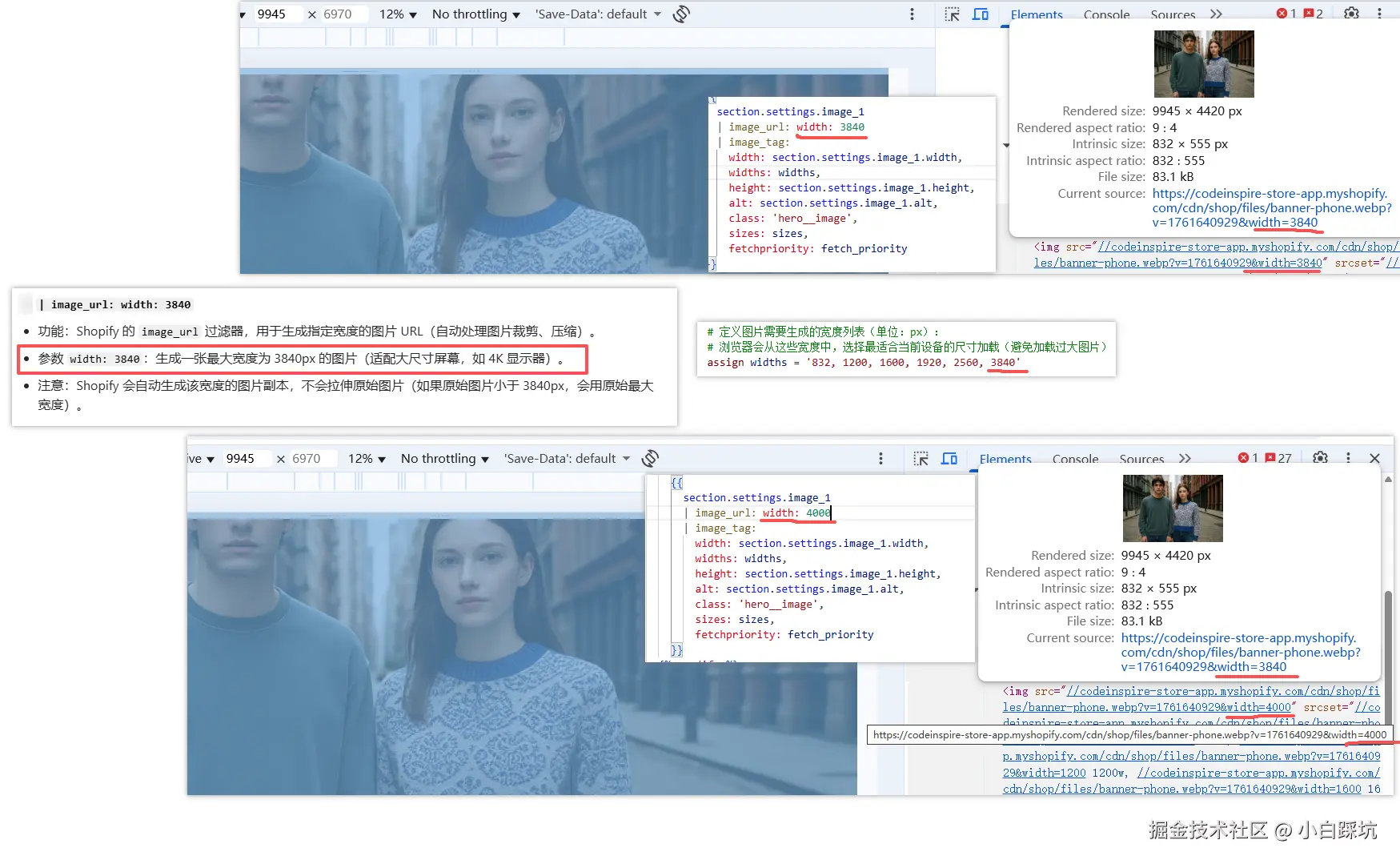Open No throttling dropdown in top DevTools
Viewport: 1400px width, 864px height.
tap(475, 14)
